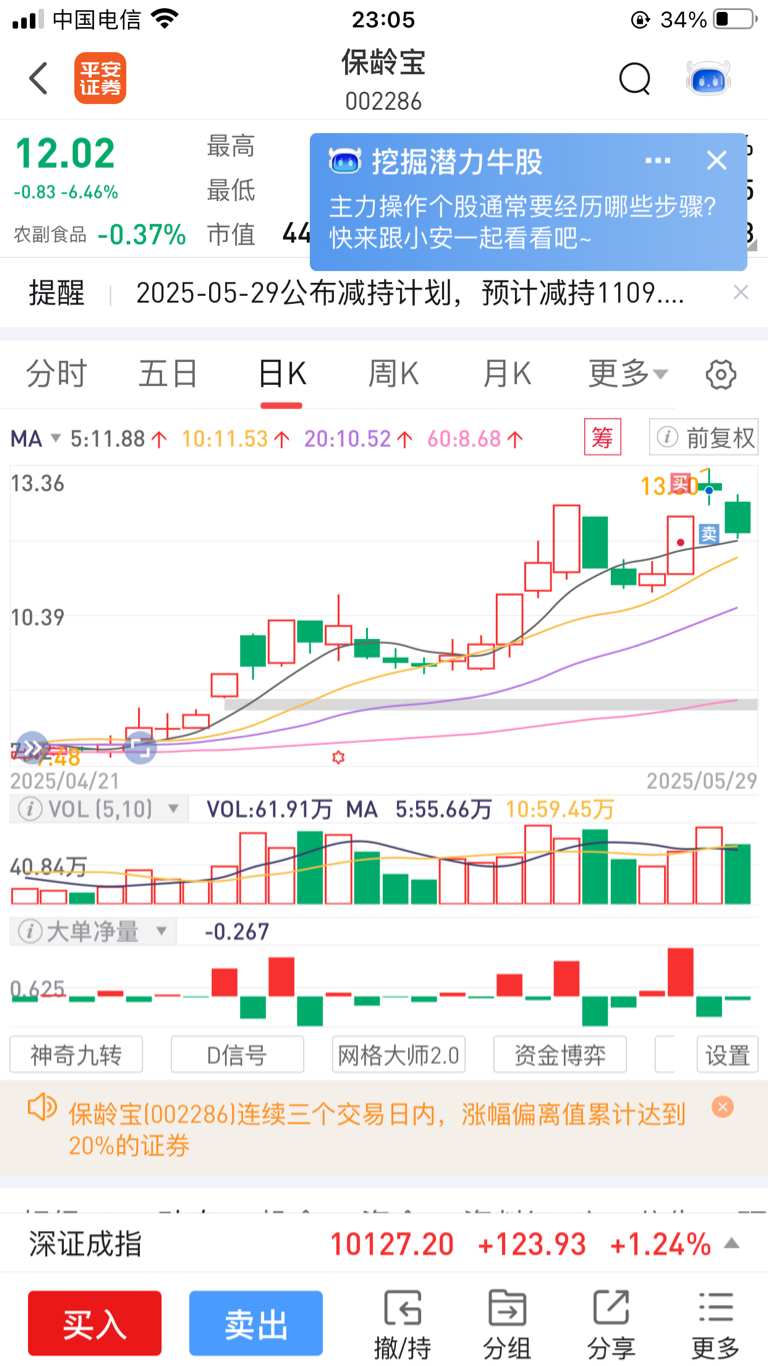Switch to 分时 tab
Viewport: 768px width, 1366px height.
(x=56, y=374)
